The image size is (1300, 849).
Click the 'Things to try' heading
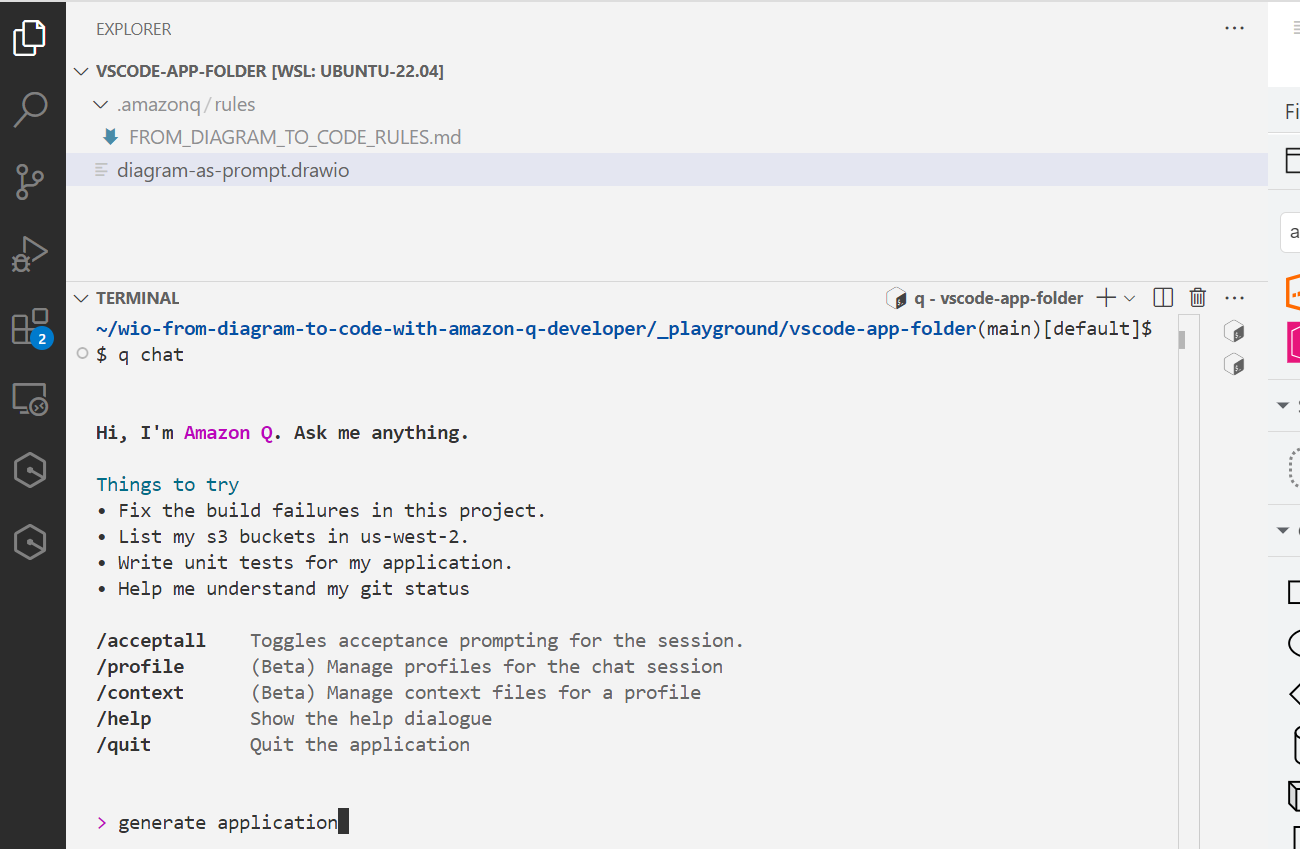coord(167,484)
